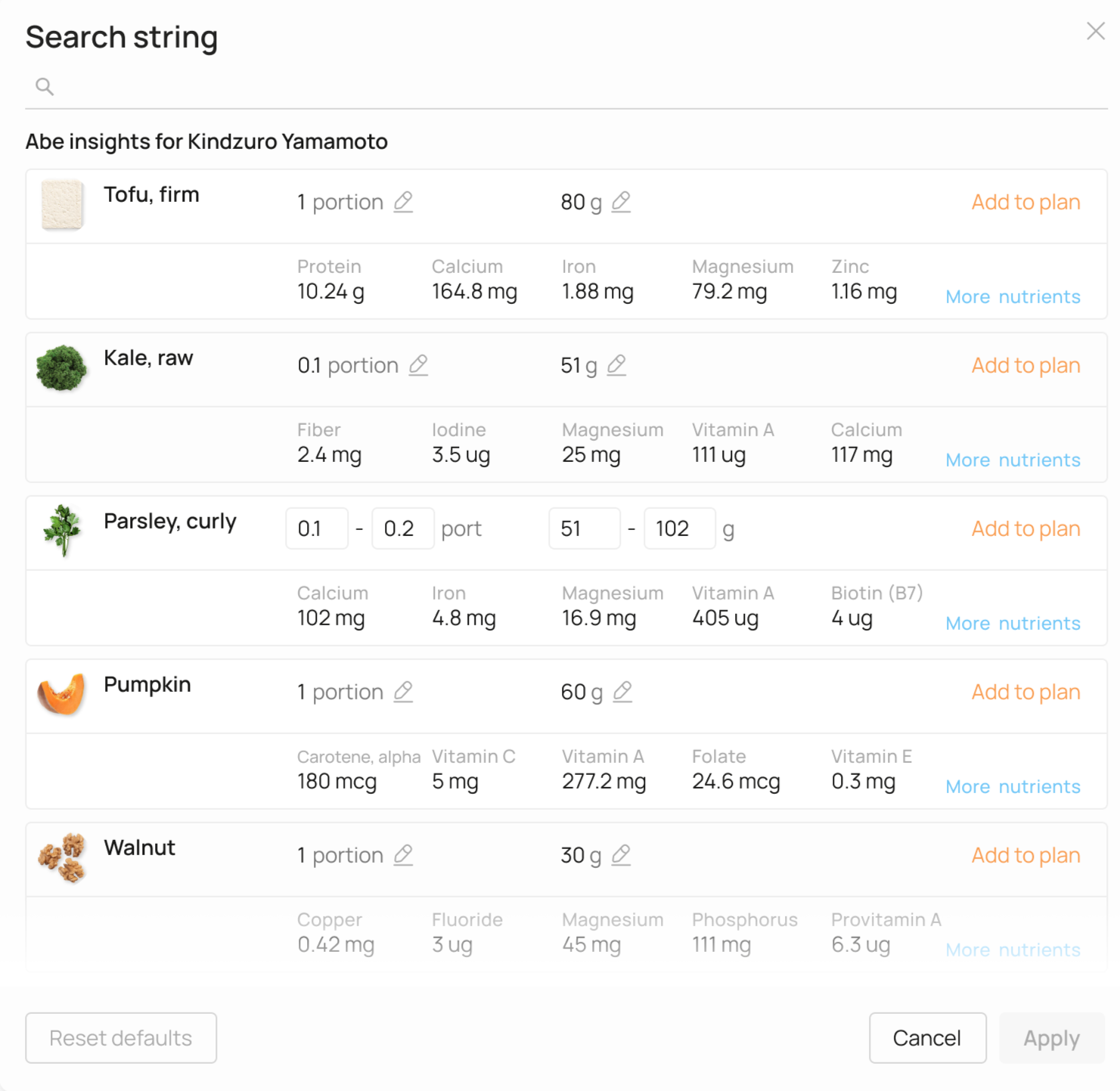Viewport: 1120px width, 1091px height.
Task: Expand More nutrients for Kale, raw
Action: tap(1013, 460)
